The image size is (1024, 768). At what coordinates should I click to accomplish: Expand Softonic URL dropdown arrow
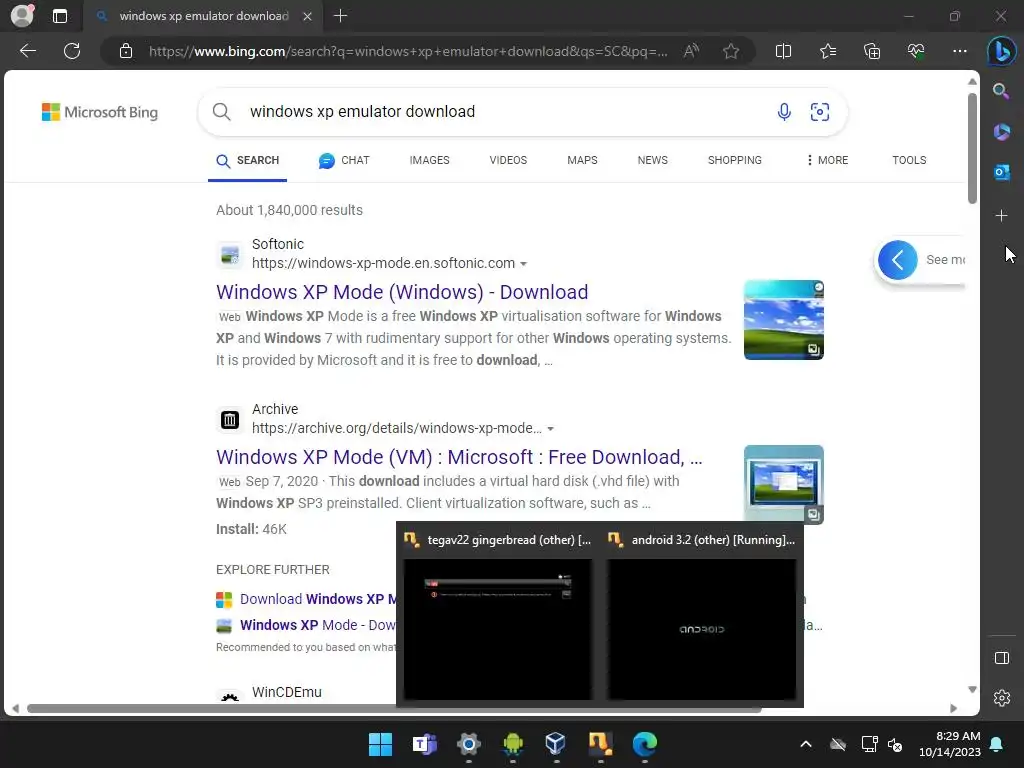523,264
